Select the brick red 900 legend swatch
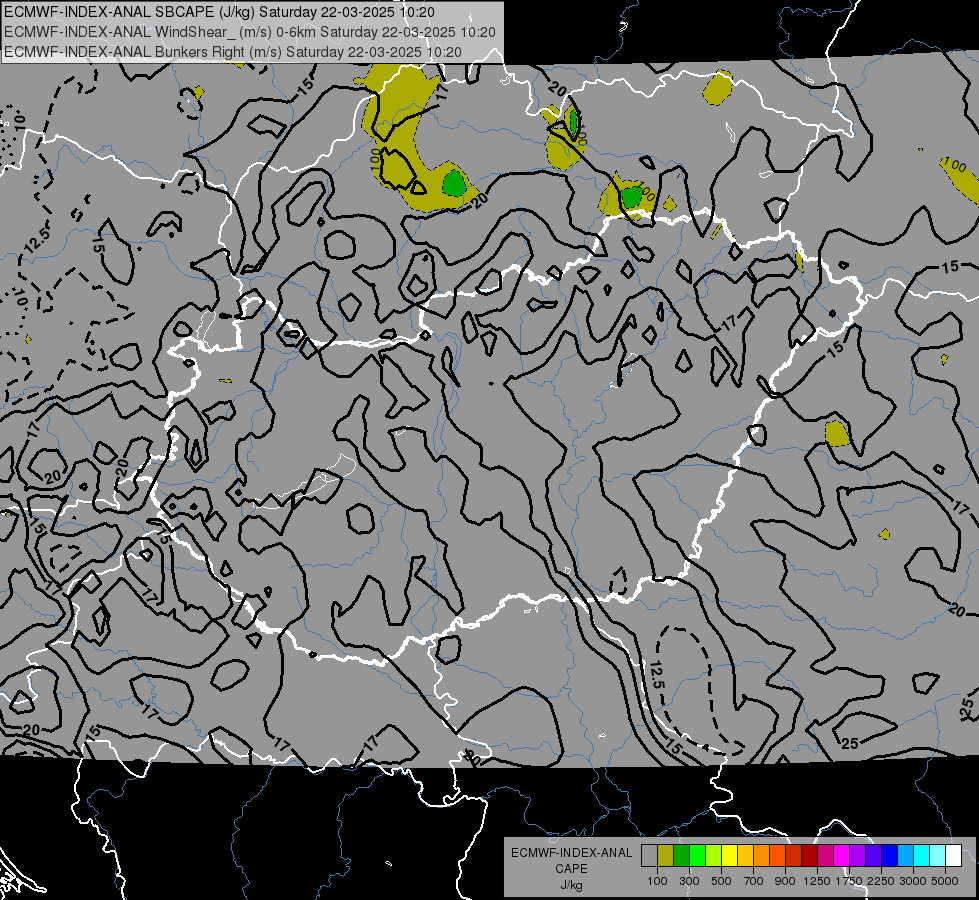Screen dimensions: 979x900 (x=794, y=856)
